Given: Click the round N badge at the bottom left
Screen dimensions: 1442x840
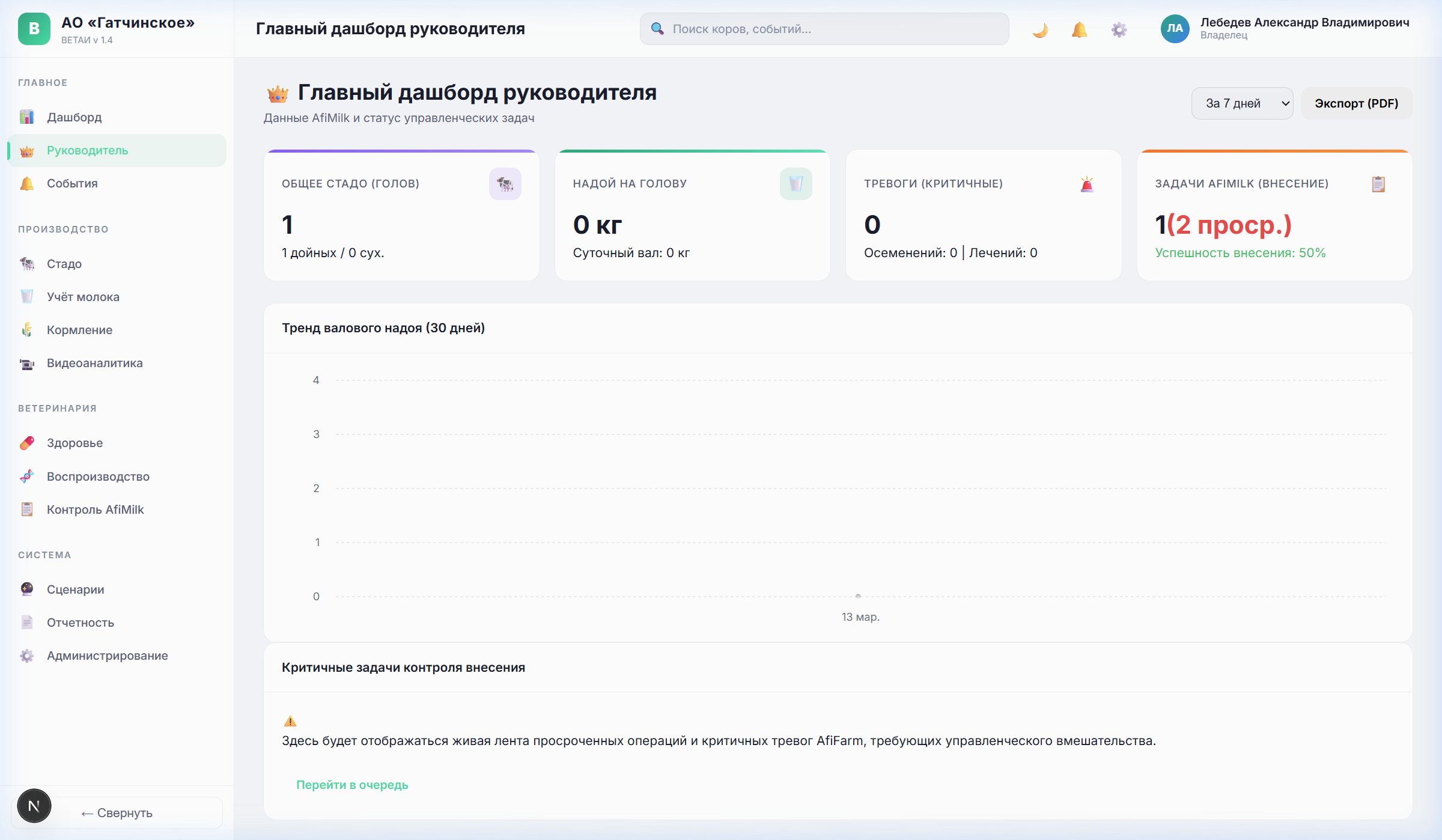Looking at the screenshot, I should [x=34, y=806].
